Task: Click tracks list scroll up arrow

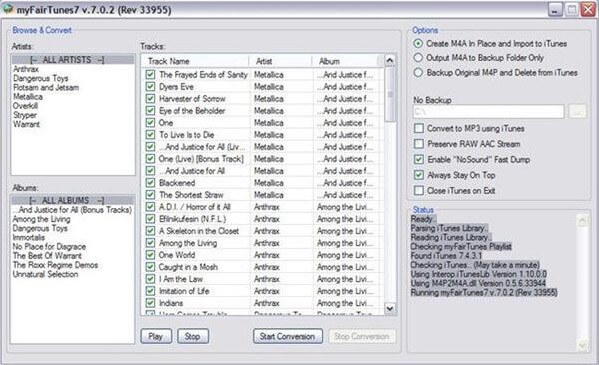Action: pos(390,60)
